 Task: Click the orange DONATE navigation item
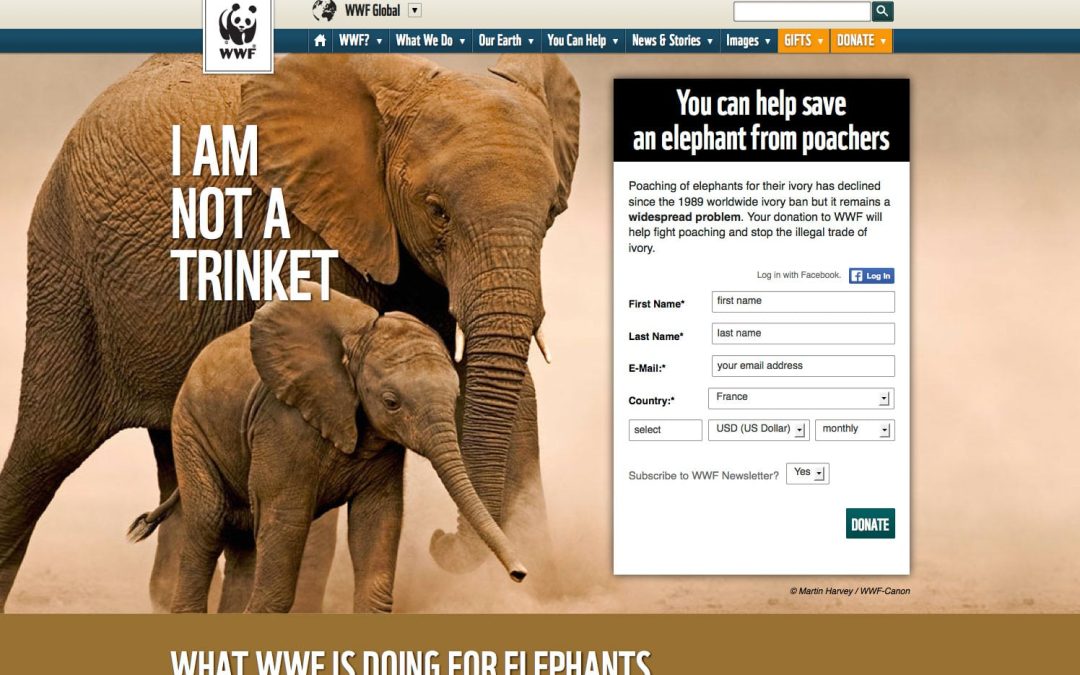(x=861, y=41)
